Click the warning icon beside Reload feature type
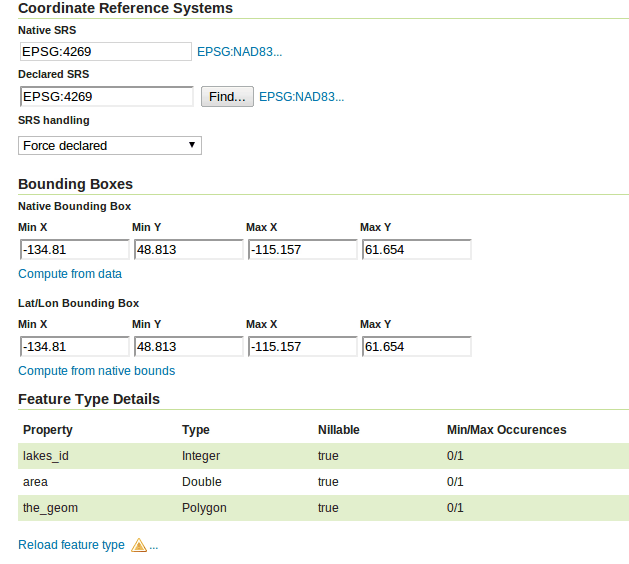Image resolution: width=629 pixels, height=564 pixels. [139, 545]
